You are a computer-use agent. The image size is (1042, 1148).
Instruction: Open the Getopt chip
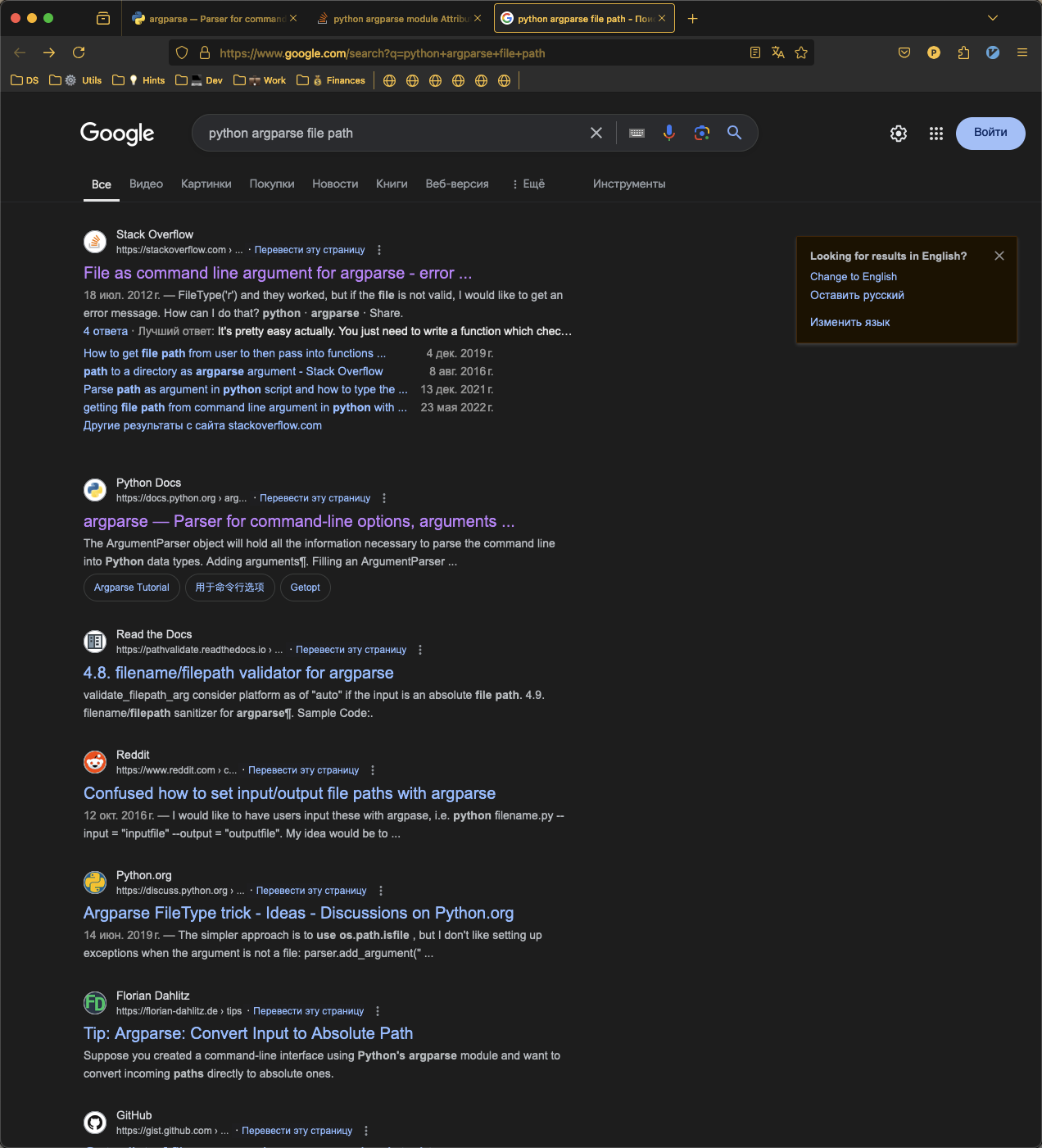[x=306, y=588]
